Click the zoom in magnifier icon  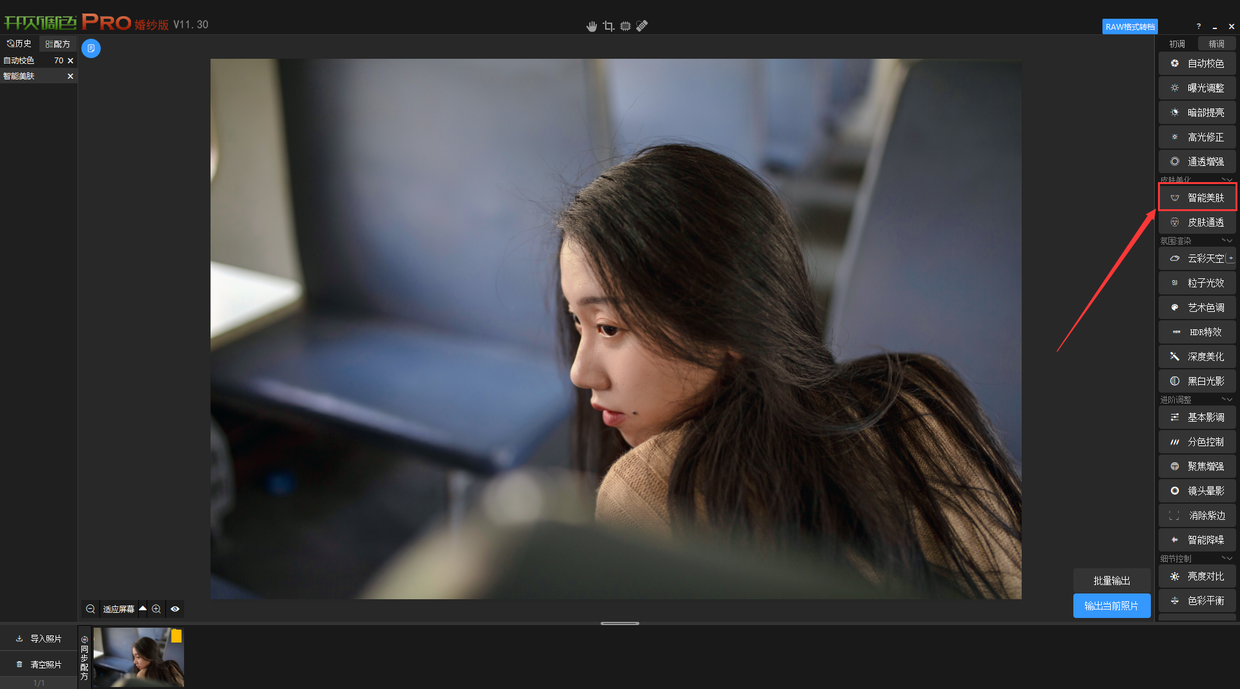pyautogui.click(x=157, y=609)
